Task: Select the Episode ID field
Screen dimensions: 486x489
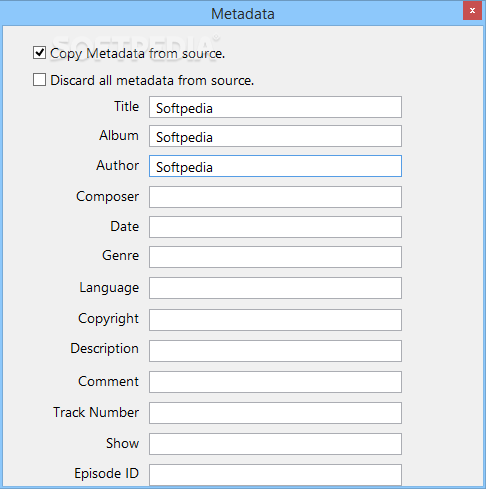Action: pyautogui.click(x=275, y=475)
